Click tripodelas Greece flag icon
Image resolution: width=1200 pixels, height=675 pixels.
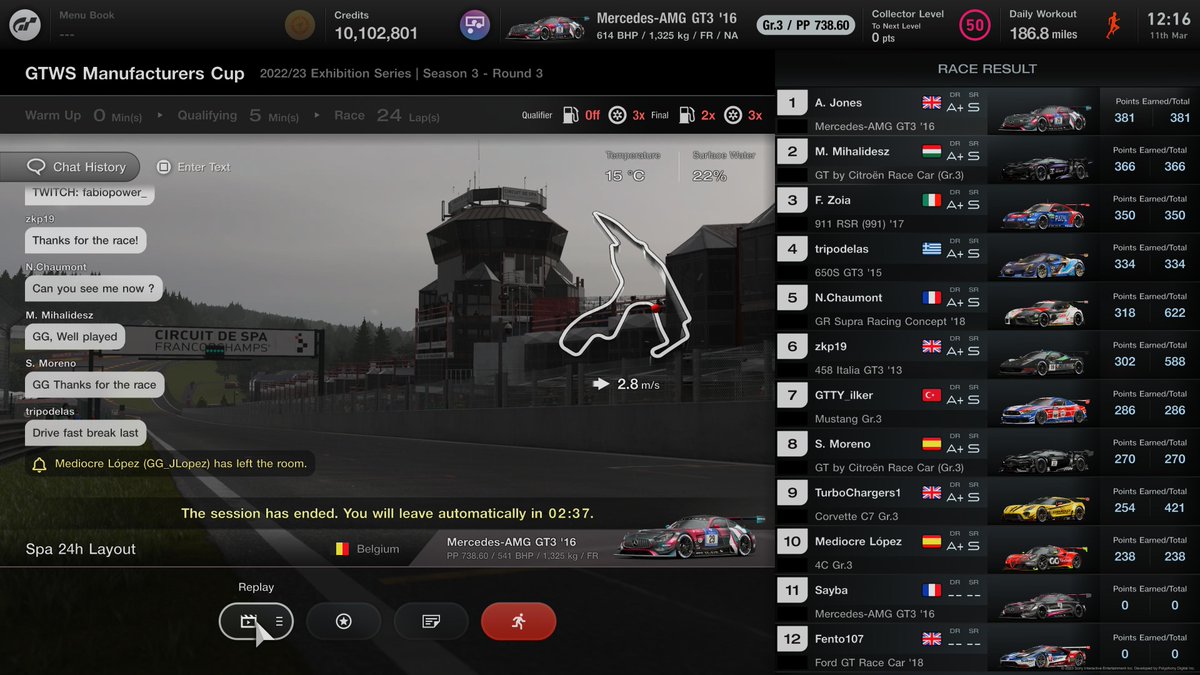pyautogui.click(x=932, y=248)
